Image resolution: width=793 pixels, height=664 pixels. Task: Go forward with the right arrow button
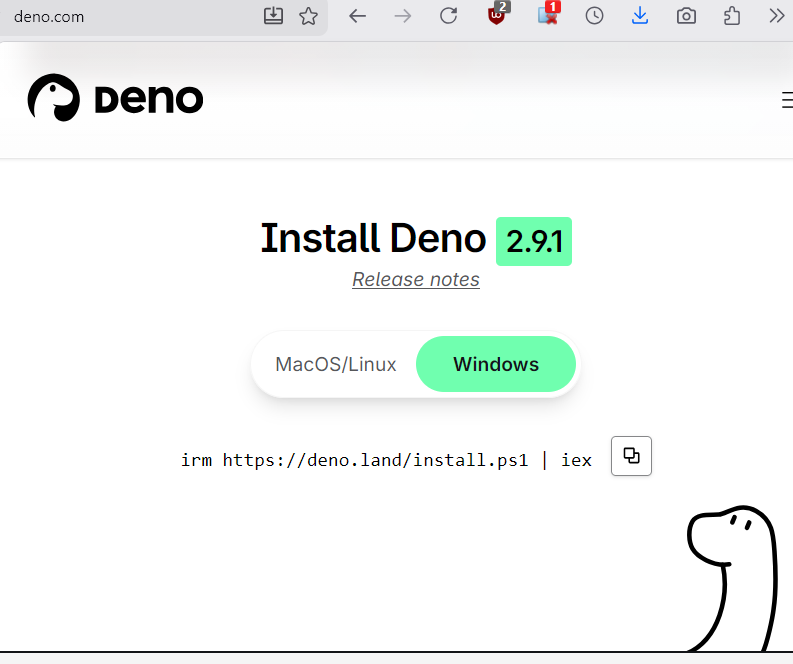point(403,16)
